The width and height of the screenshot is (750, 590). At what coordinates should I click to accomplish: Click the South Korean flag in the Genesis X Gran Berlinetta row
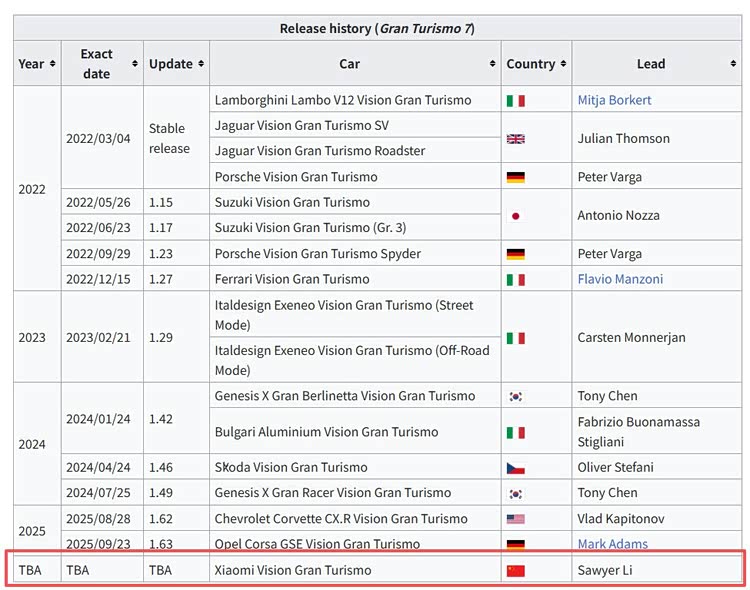(516, 397)
